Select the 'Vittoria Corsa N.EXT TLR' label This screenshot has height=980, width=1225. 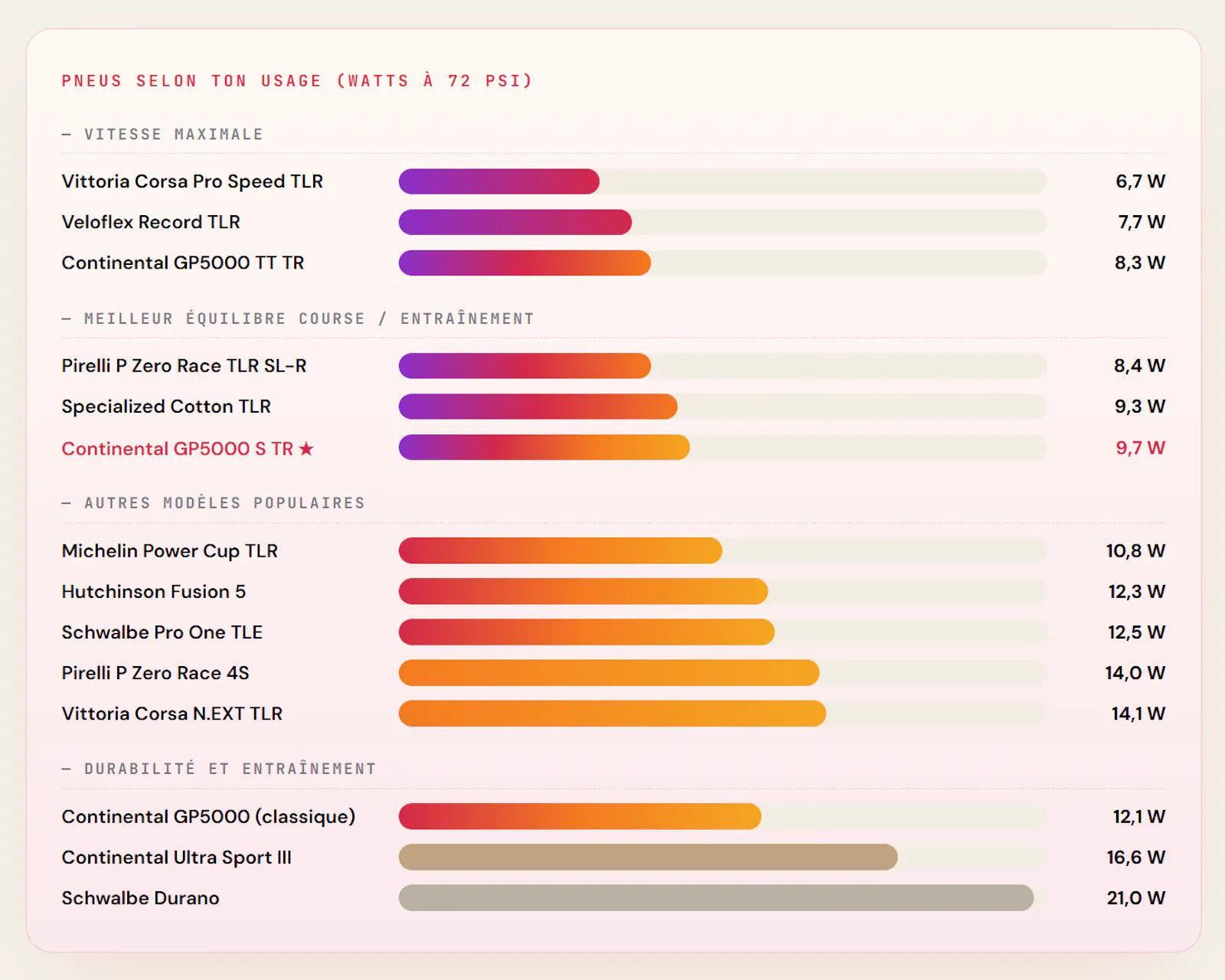[x=172, y=714]
